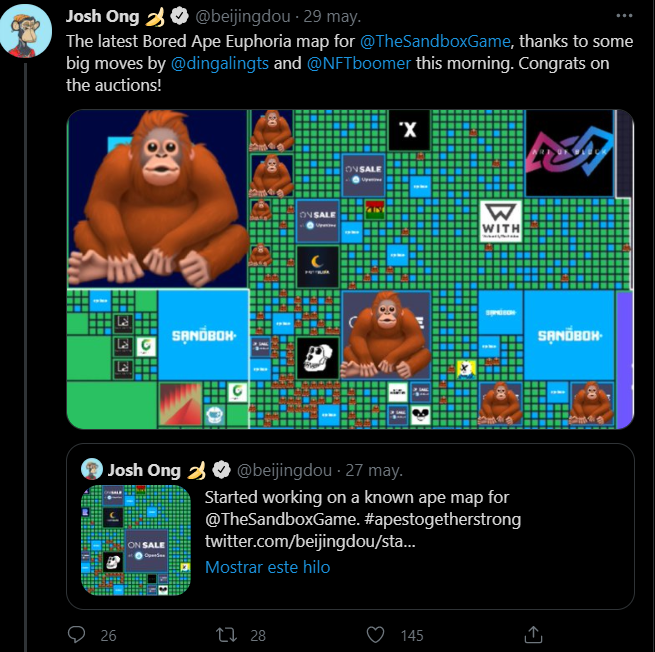Image resolution: width=655 pixels, height=652 pixels.
Task: Open the 29 may. timestamp link
Action: (332, 17)
